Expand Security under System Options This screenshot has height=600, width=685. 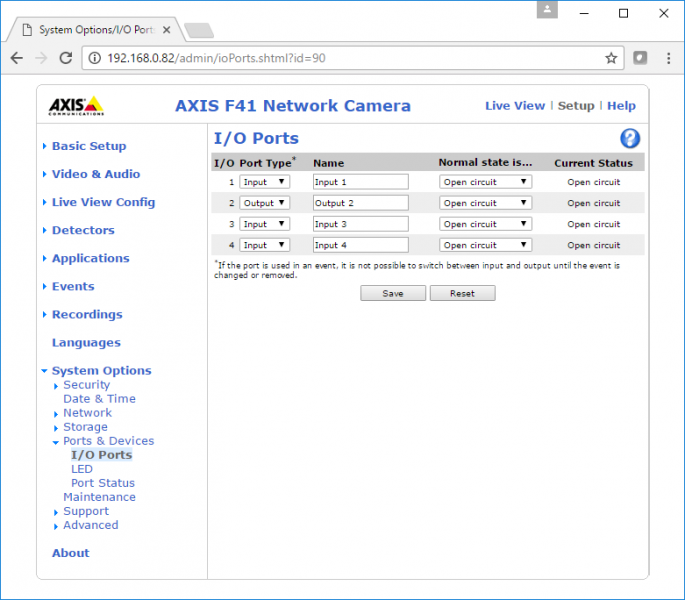(86, 385)
